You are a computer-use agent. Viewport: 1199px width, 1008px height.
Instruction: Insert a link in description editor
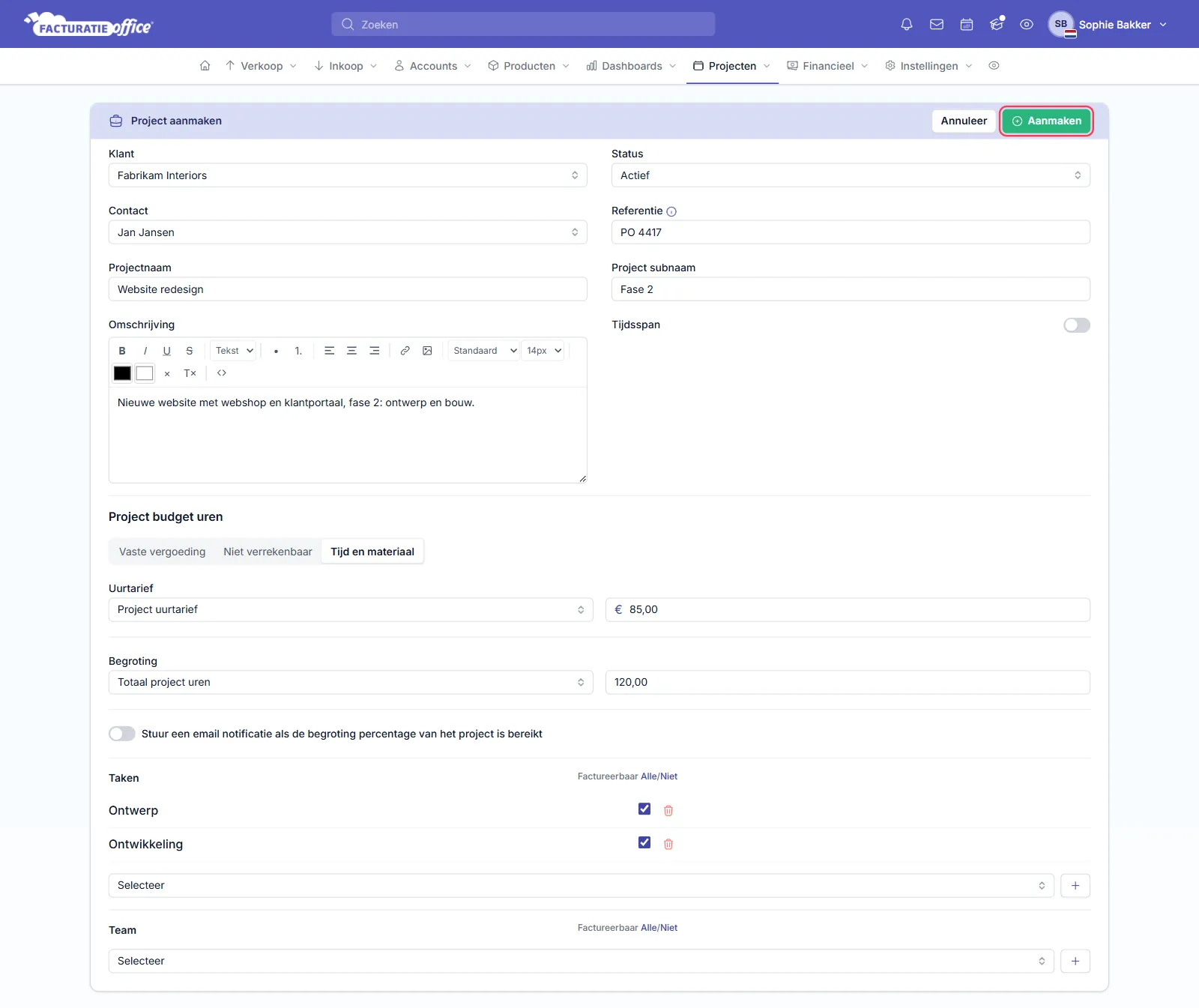click(x=405, y=351)
